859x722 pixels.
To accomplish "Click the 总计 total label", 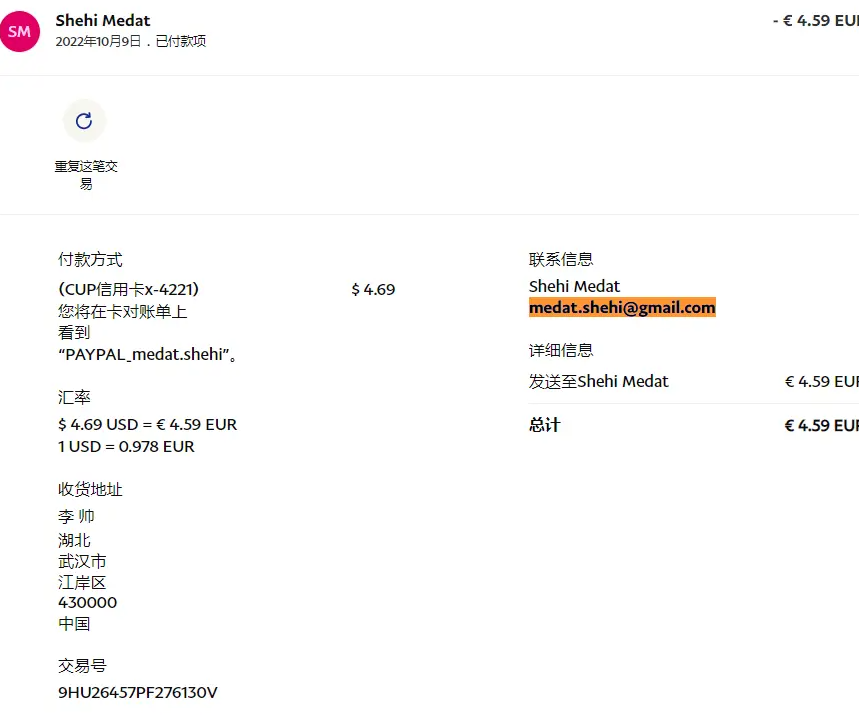I will (544, 425).
